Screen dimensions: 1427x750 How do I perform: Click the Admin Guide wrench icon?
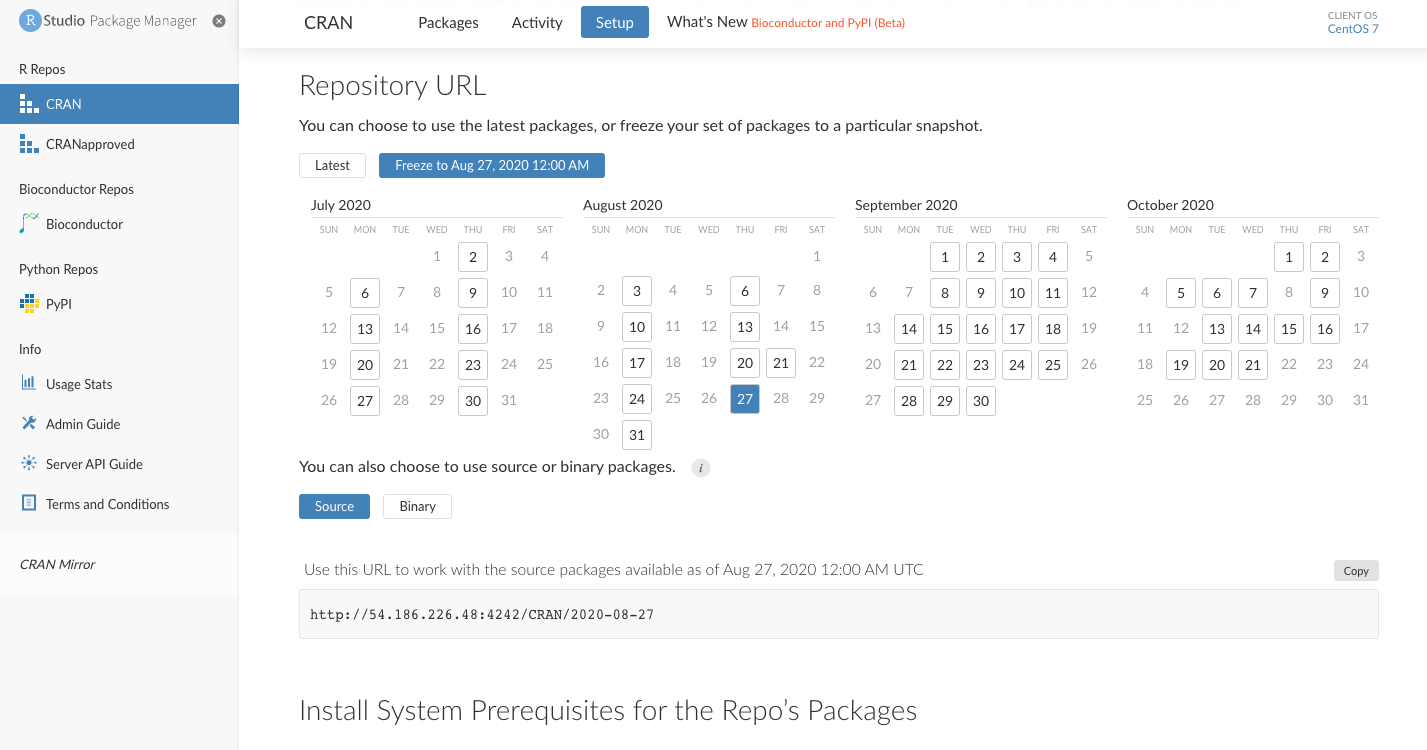point(29,424)
